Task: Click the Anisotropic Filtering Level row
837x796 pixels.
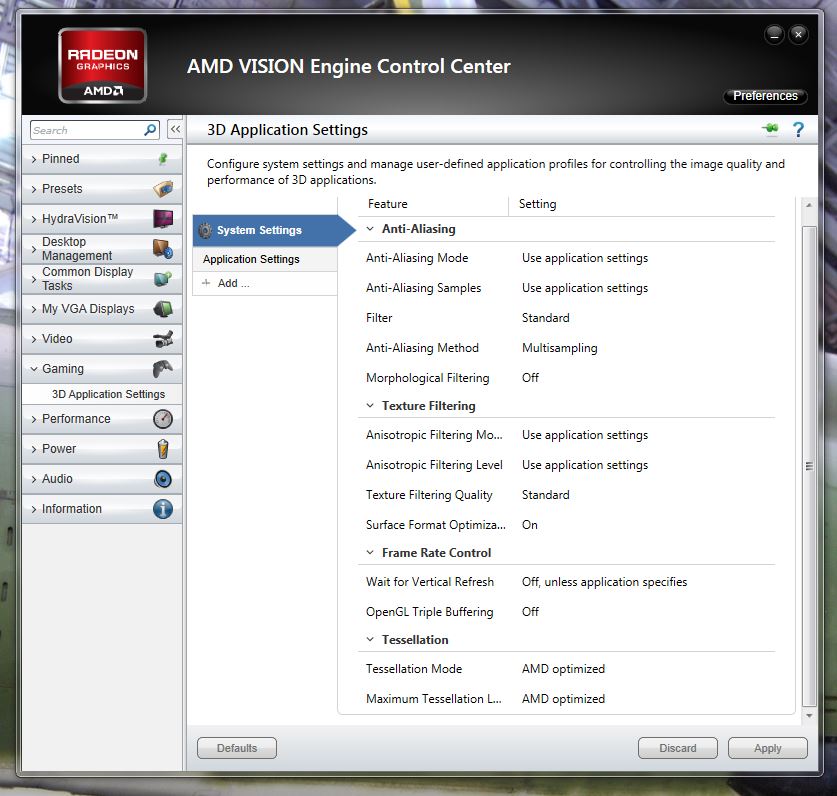Action: click(566, 464)
